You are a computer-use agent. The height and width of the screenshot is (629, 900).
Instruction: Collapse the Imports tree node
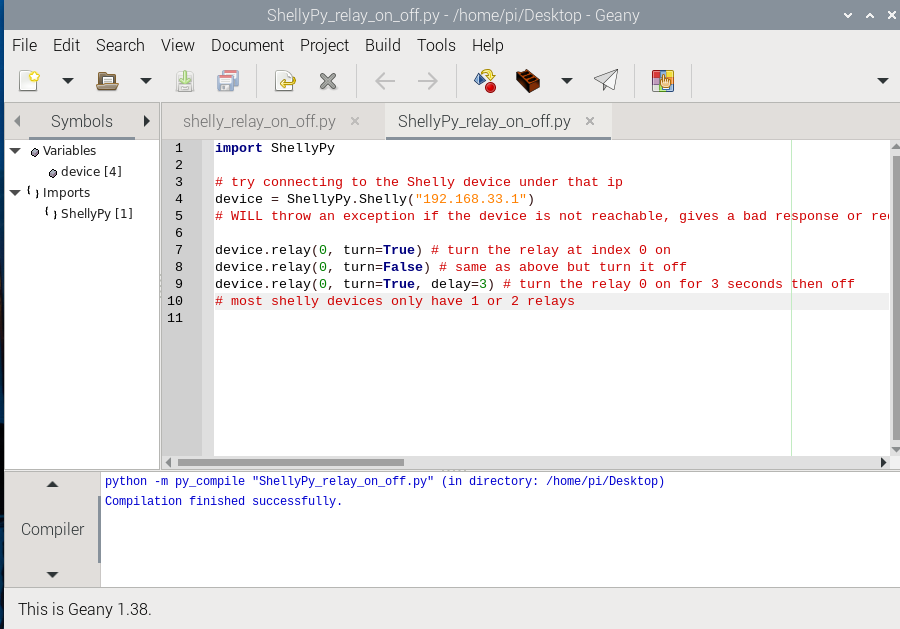point(15,193)
